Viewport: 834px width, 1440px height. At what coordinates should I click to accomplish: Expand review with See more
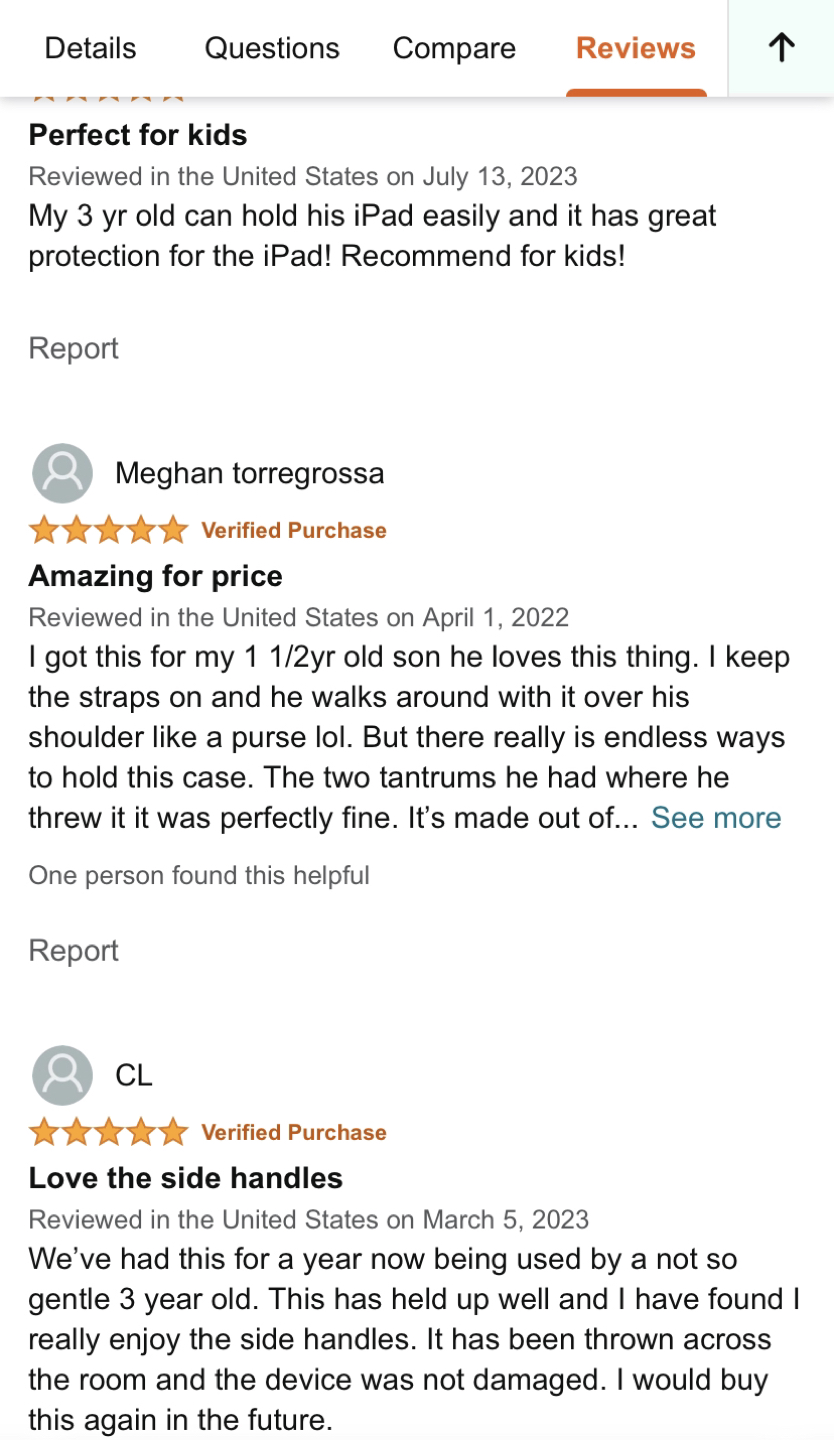716,818
